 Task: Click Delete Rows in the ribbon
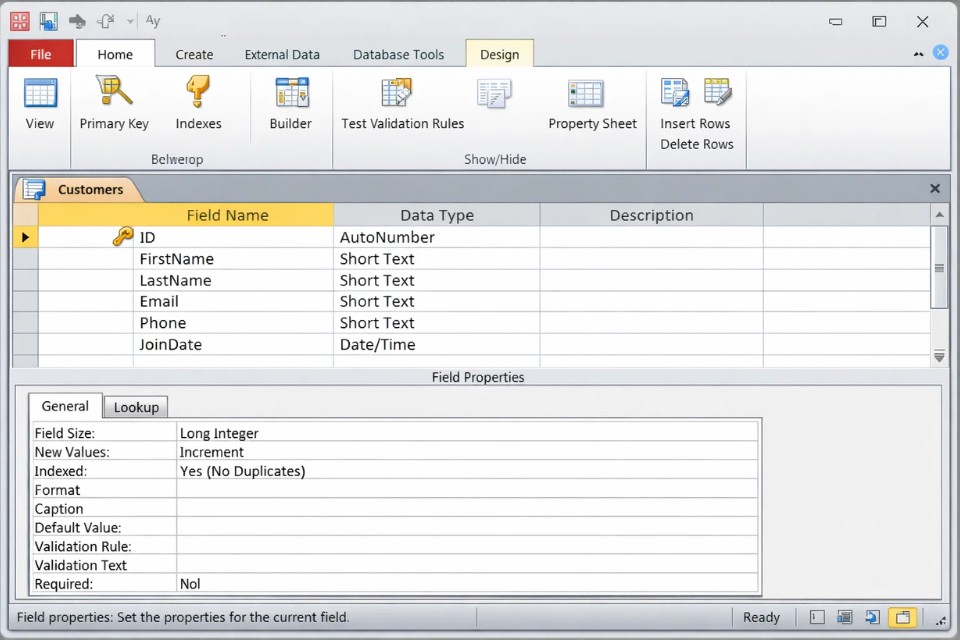[696, 144]
